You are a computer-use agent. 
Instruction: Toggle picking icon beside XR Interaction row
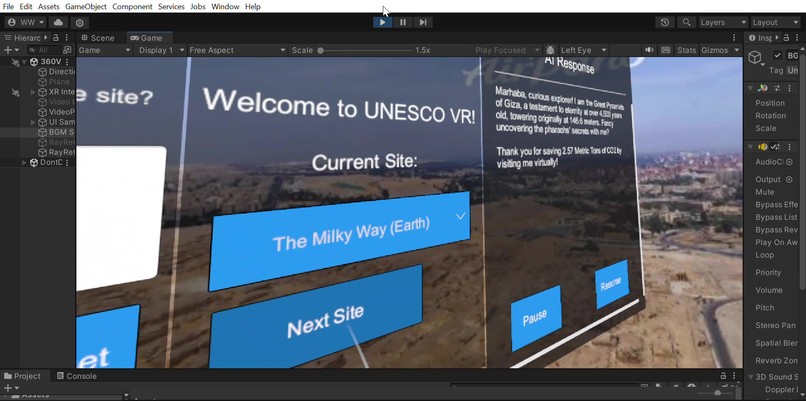pos(15,92)
